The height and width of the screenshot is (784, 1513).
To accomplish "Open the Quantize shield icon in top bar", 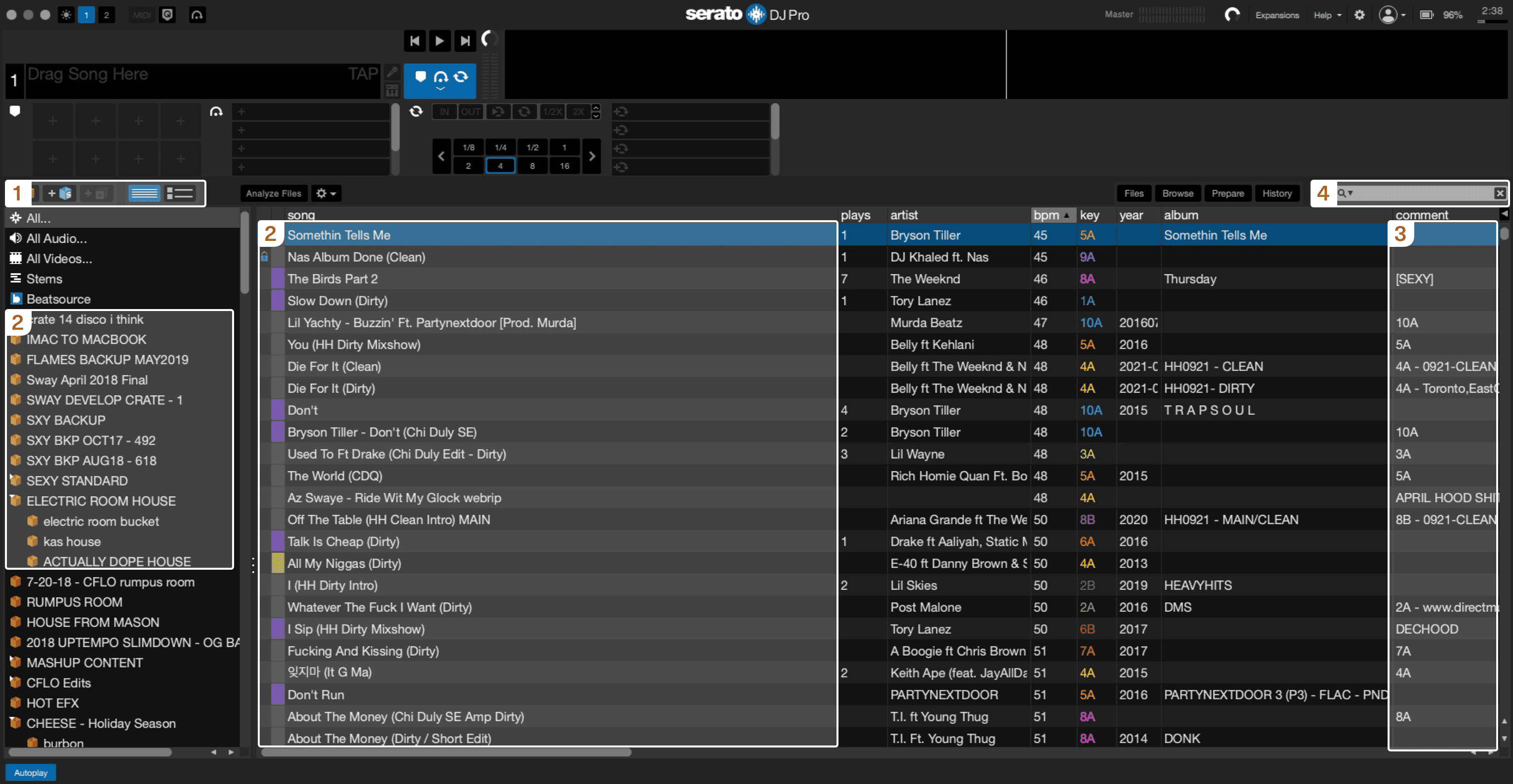I will pos(167,15).
